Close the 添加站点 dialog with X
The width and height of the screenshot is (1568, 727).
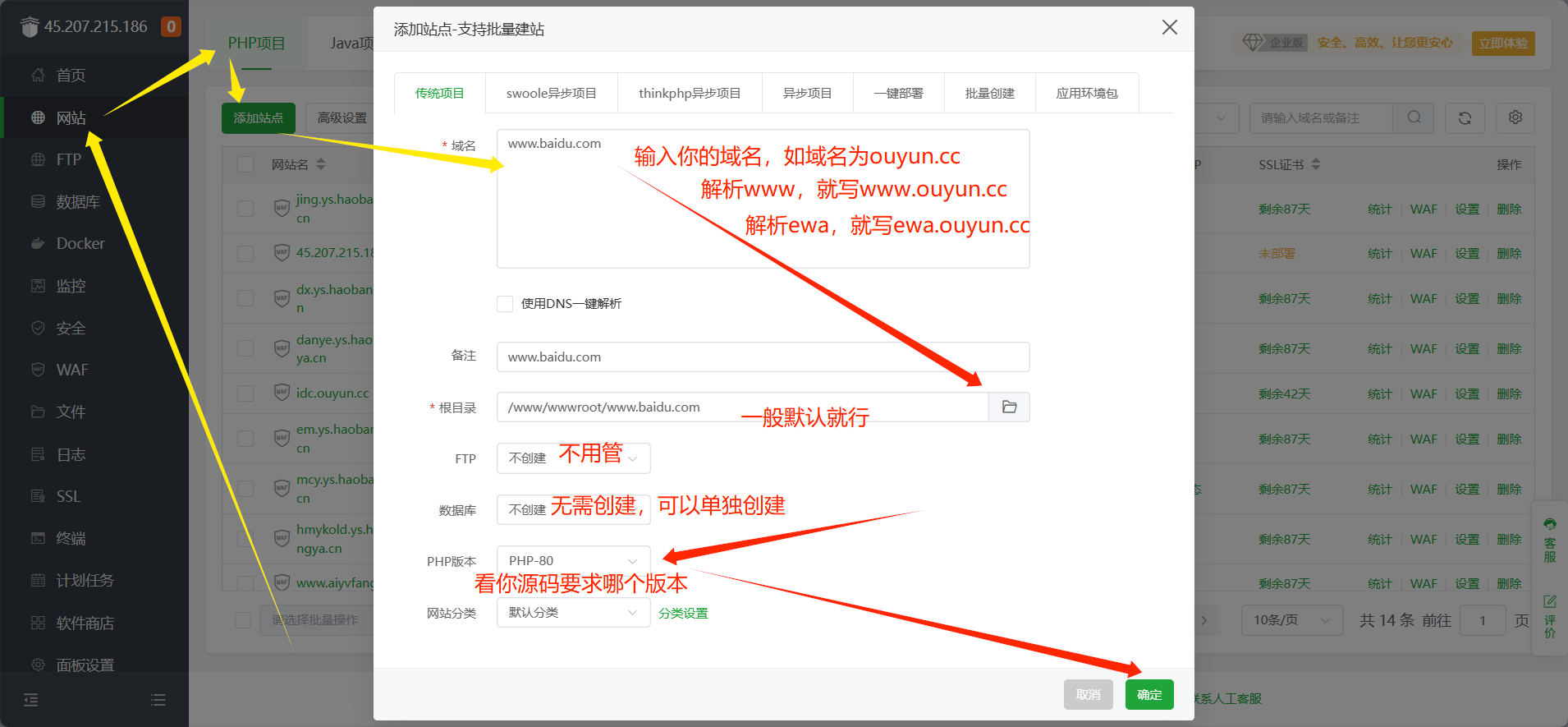[x=1170, y=27]
